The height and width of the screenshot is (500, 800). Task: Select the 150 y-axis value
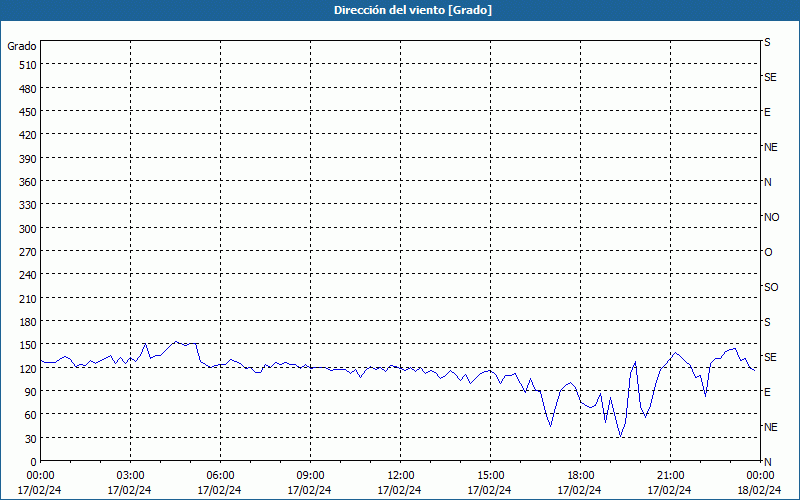point(28,345)
